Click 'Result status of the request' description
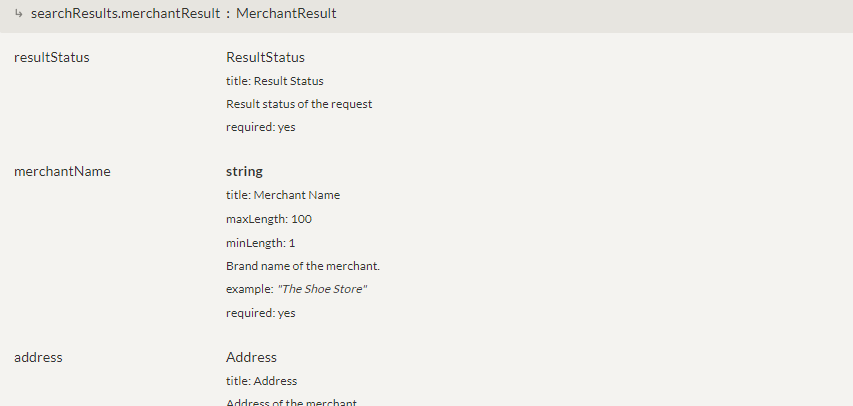 299,104
